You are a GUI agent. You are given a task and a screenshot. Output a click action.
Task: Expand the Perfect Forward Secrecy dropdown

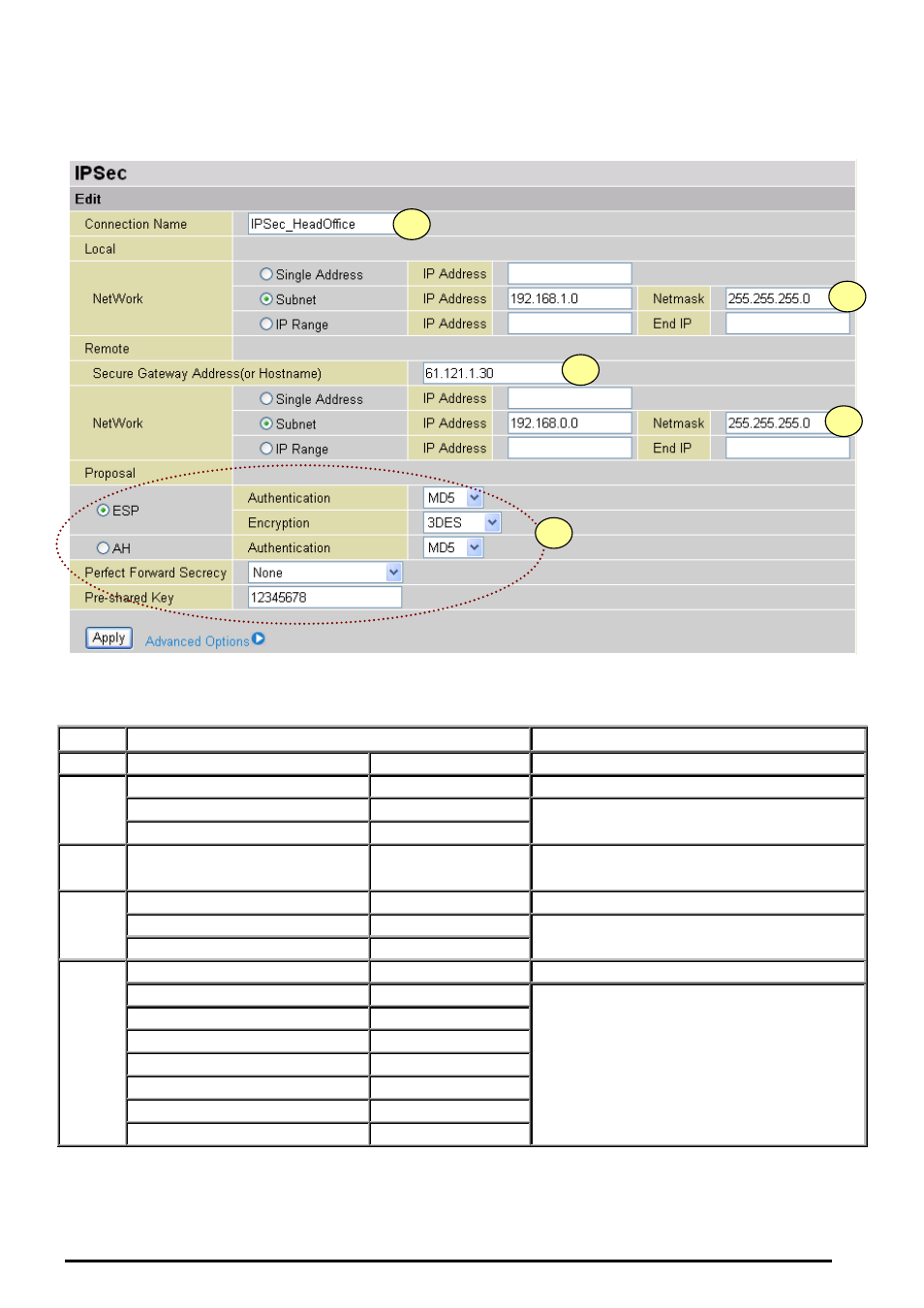coord(324,573)
